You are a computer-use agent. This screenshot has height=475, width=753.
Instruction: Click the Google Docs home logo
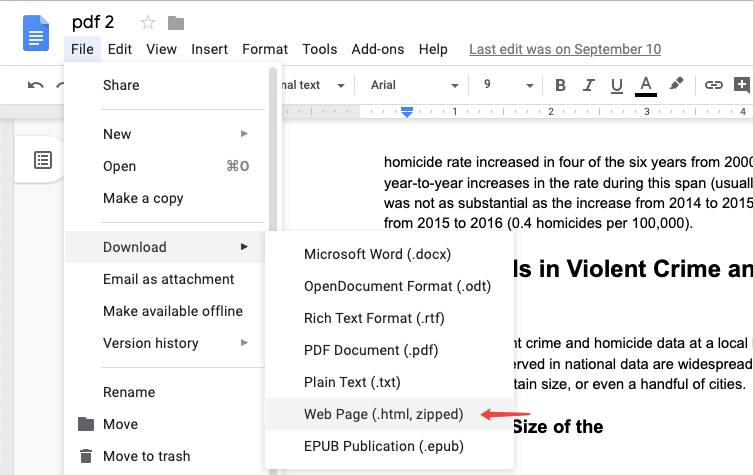pos(36,35)
